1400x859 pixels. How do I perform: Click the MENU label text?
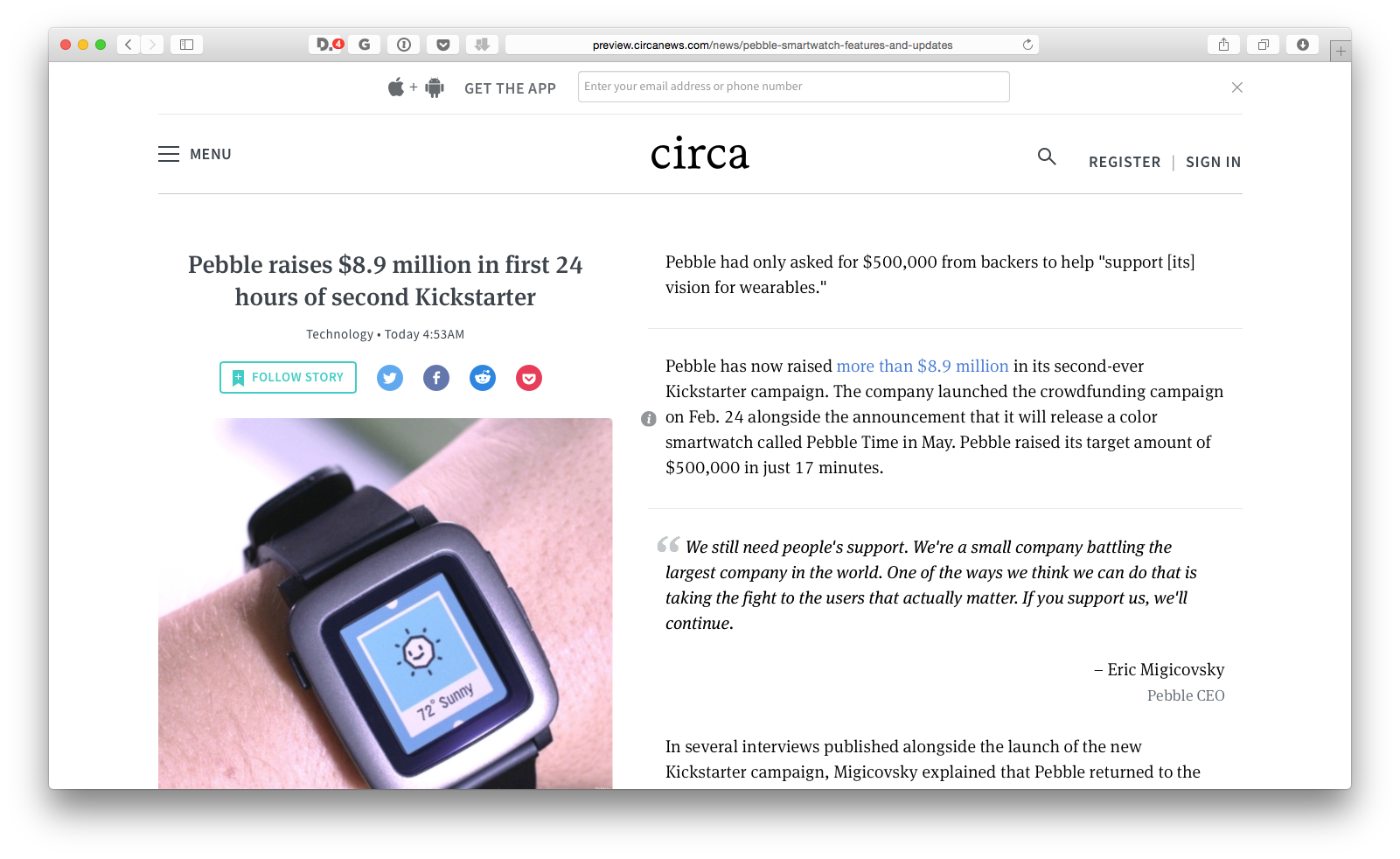[211, 154]
